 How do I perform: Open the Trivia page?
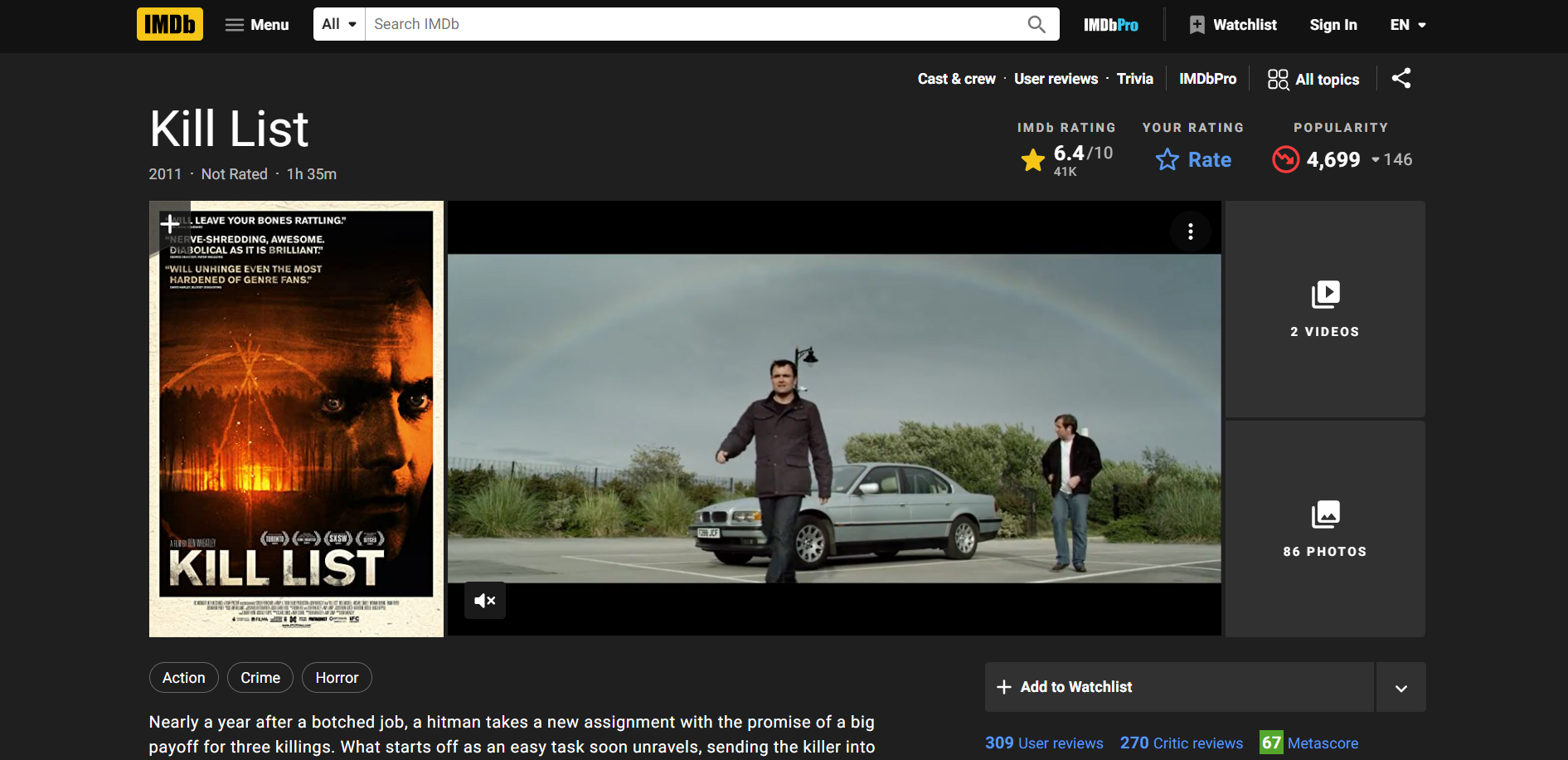1134,79
